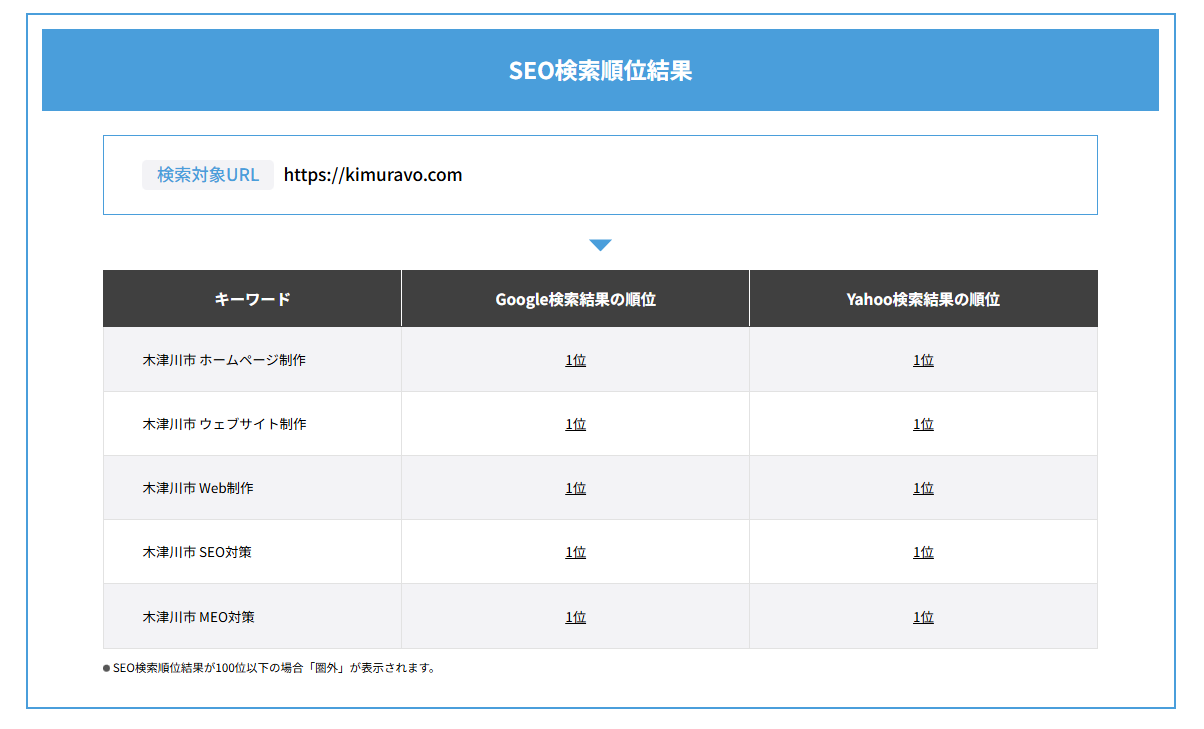Click the blue downward arrow below the URL box

click(600, 243)
